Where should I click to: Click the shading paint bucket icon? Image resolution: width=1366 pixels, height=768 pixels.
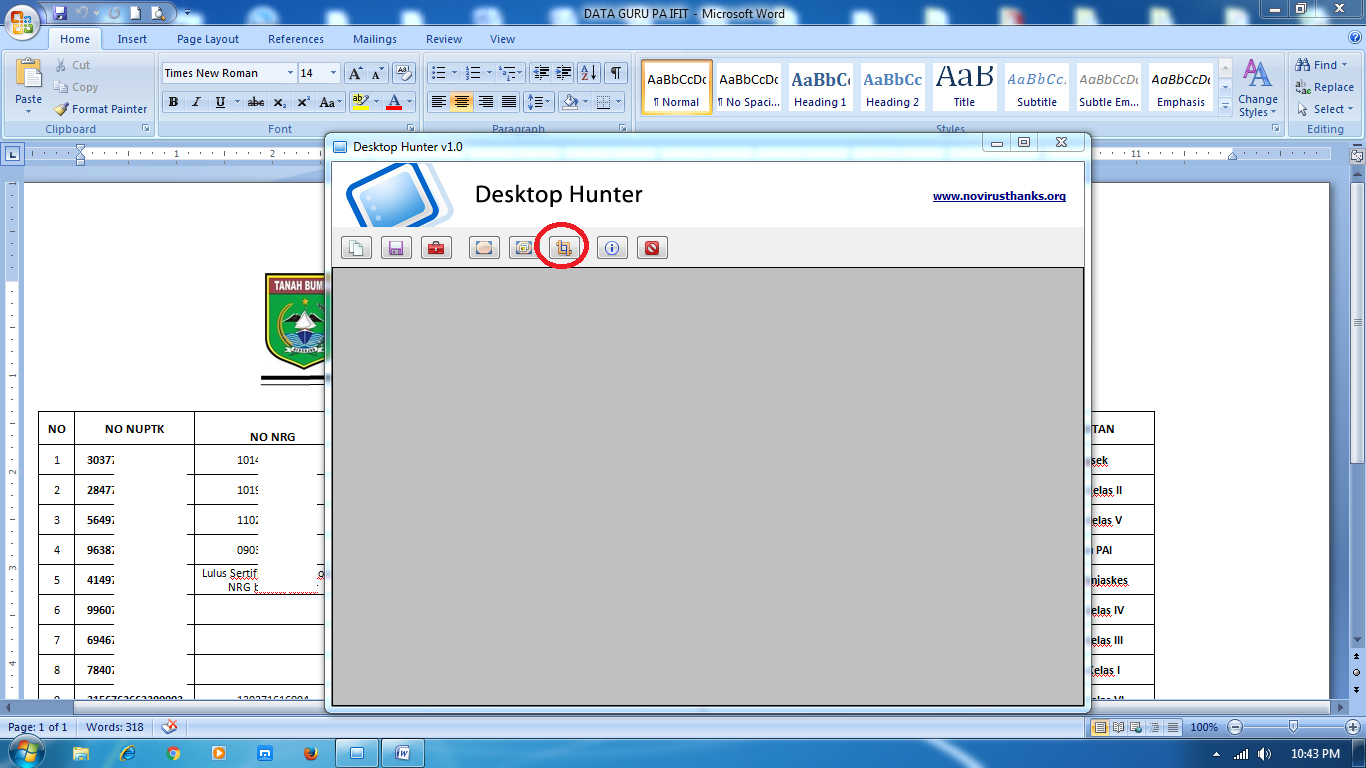click(569, 102)
